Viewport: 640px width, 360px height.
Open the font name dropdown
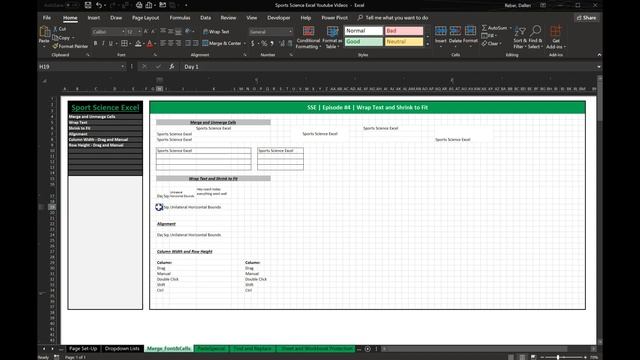click(123, 32)
